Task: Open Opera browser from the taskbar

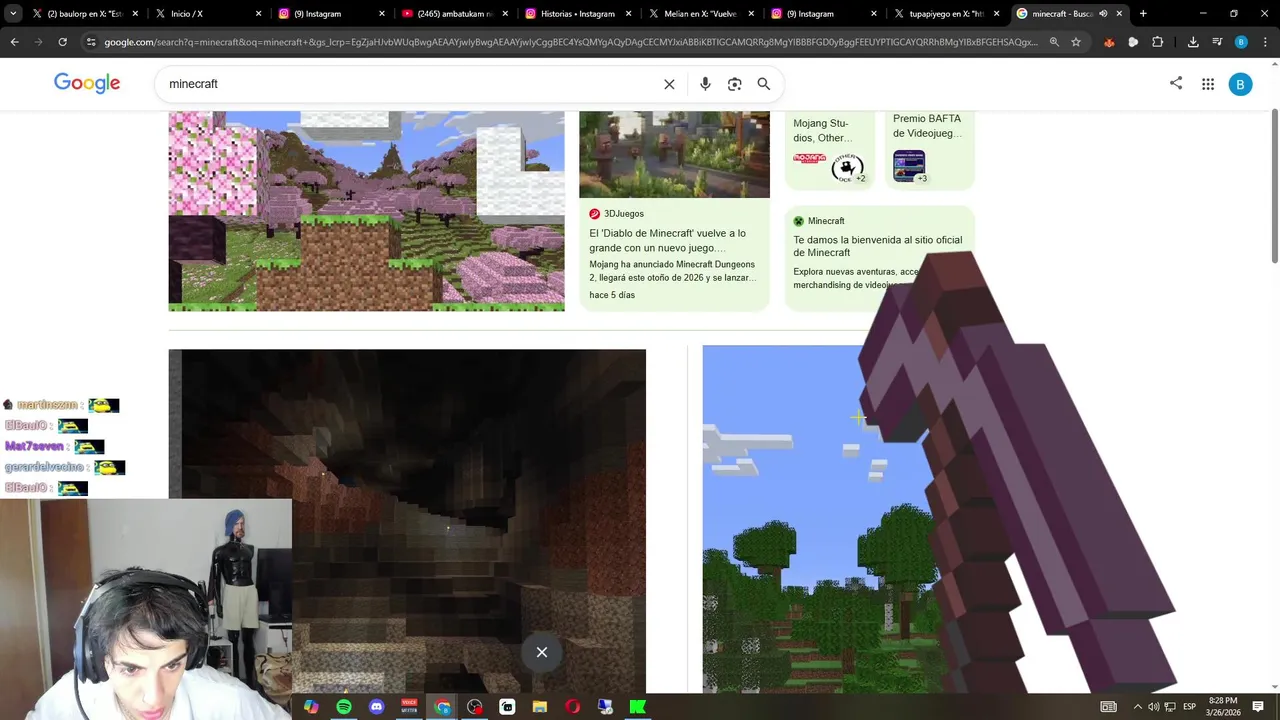Action: point(572,707)
